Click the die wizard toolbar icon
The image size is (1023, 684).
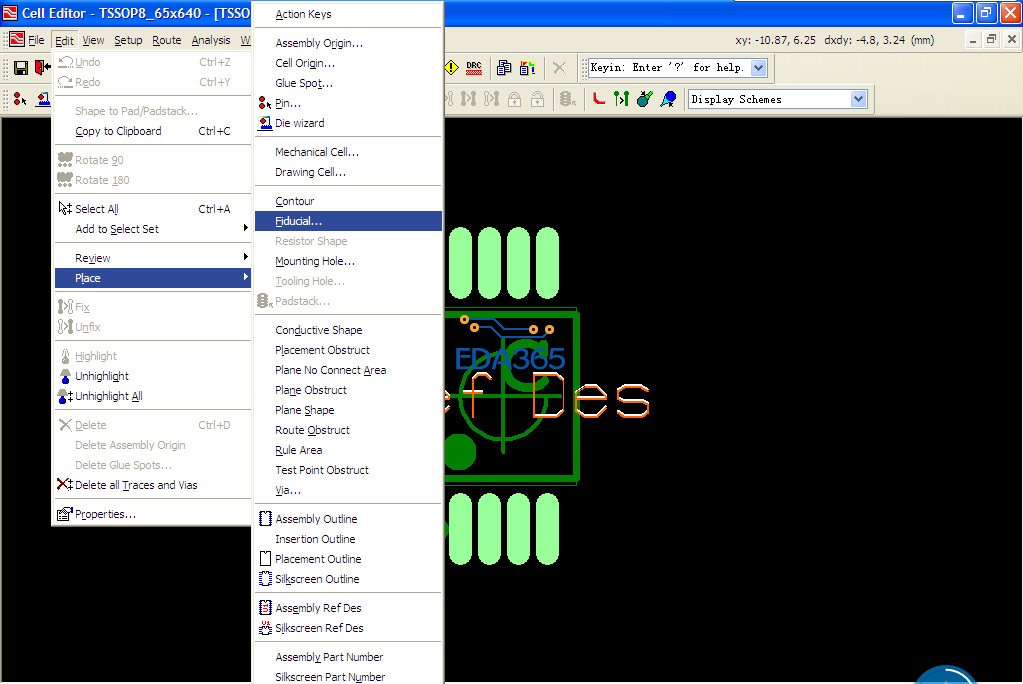(43, 99)
